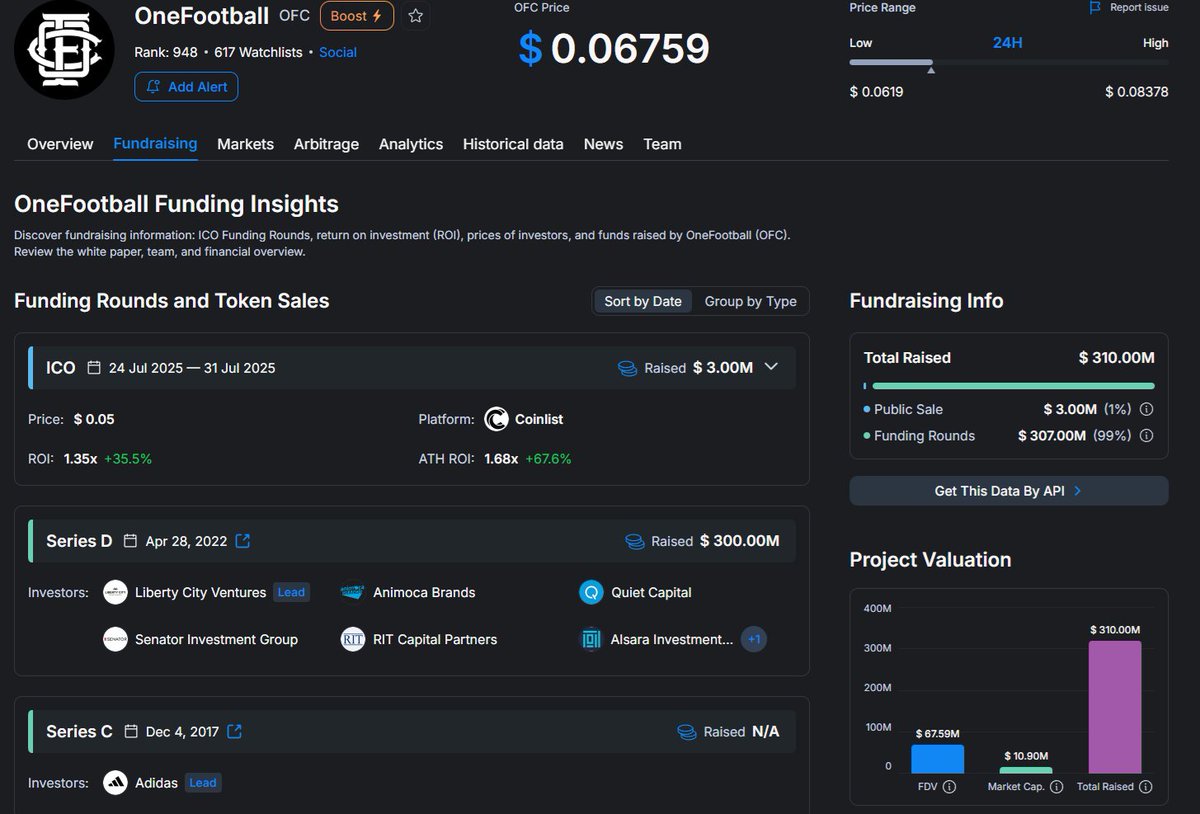Click the 617 Watchlists text
This screenshot has height=814, width=1200.
258,52
